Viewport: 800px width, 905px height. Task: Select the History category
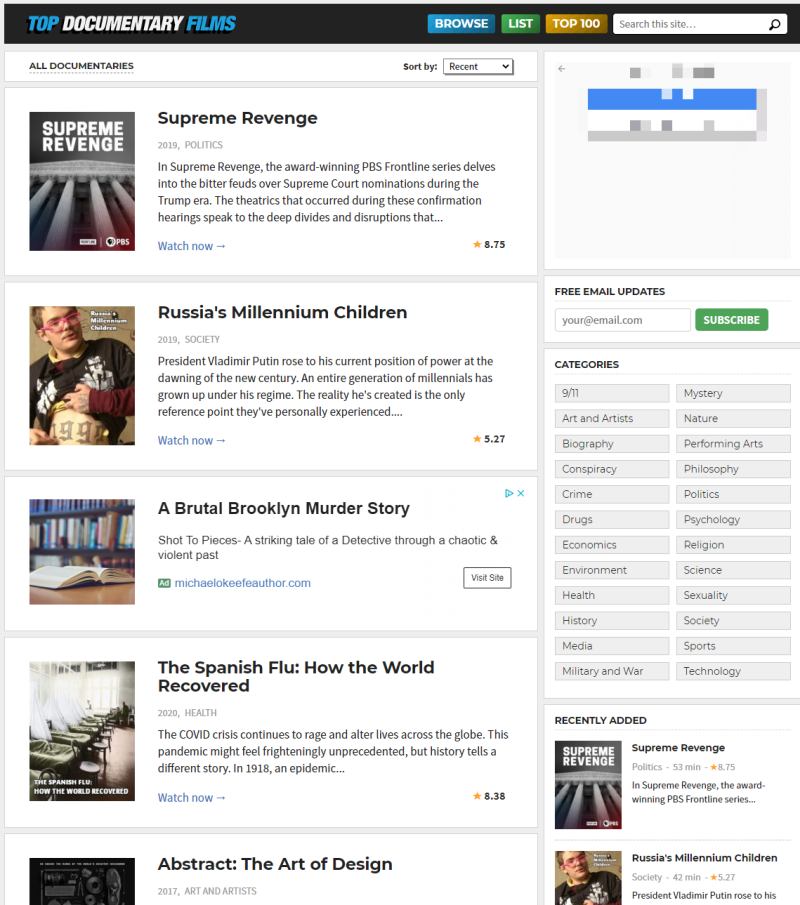click(x=612, y=621)
